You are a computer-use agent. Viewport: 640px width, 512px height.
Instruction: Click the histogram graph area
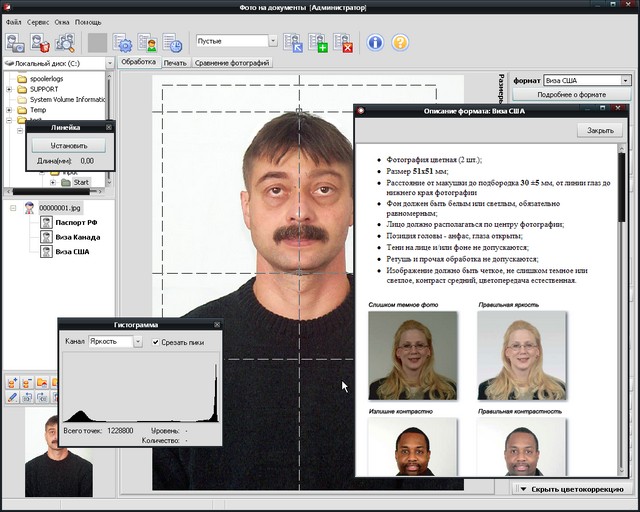coord(141,387)
